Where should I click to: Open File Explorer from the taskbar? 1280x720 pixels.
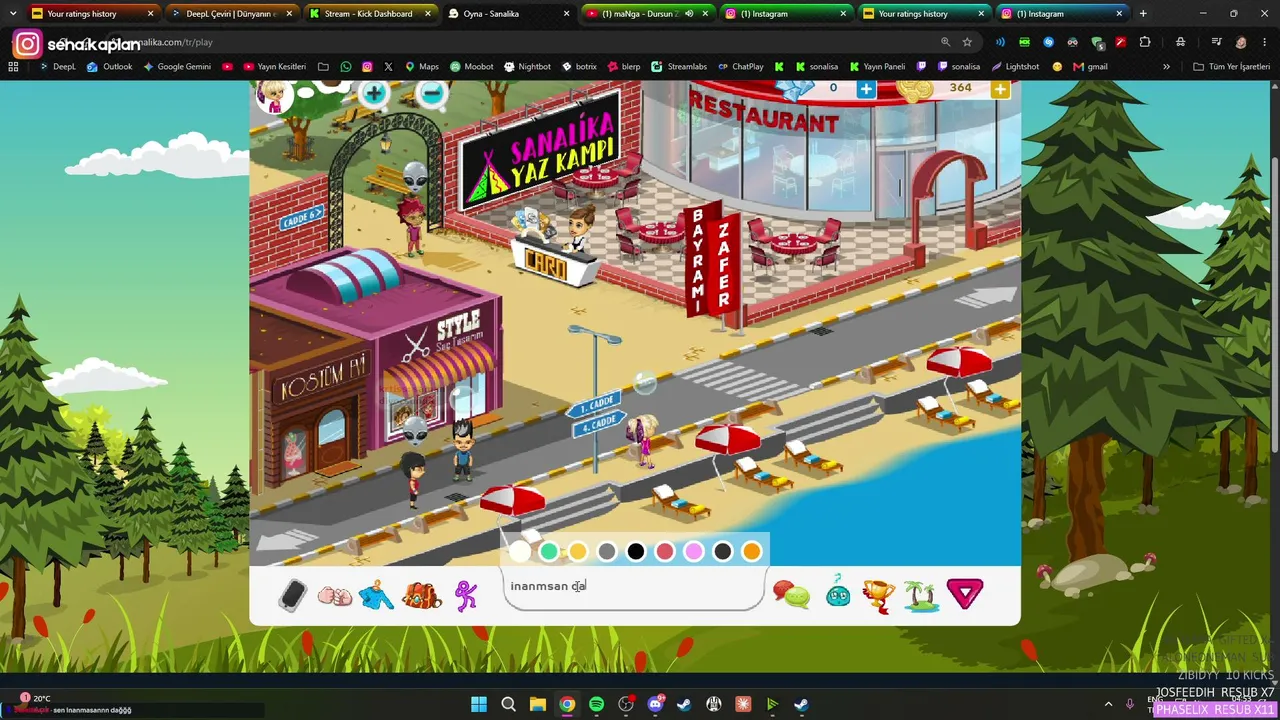[x=537, y=704]
